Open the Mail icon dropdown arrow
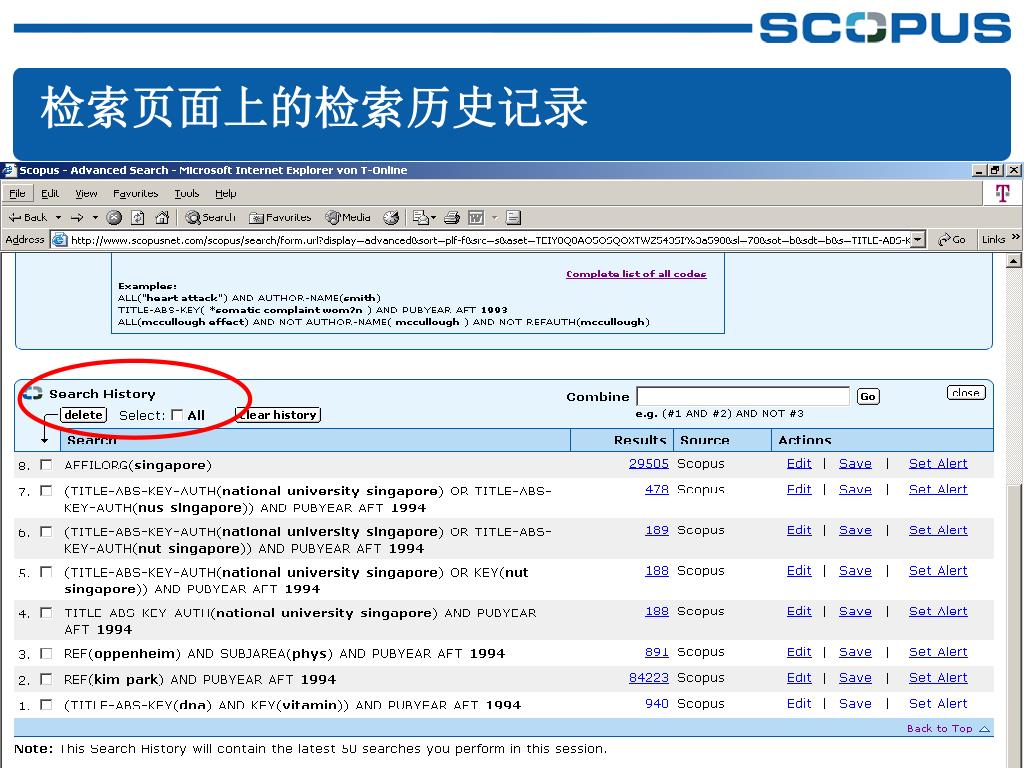This screenshot has width=1024, height=768. (434, 217)
